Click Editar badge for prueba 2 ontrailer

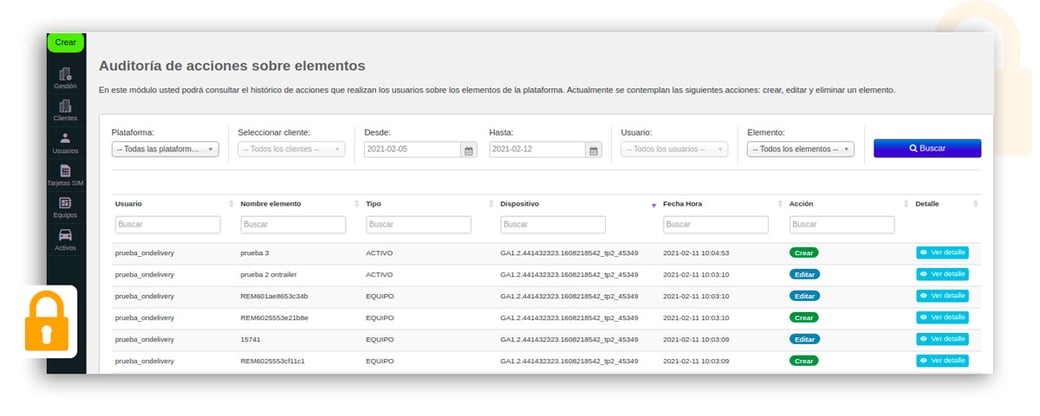[805, 274]
